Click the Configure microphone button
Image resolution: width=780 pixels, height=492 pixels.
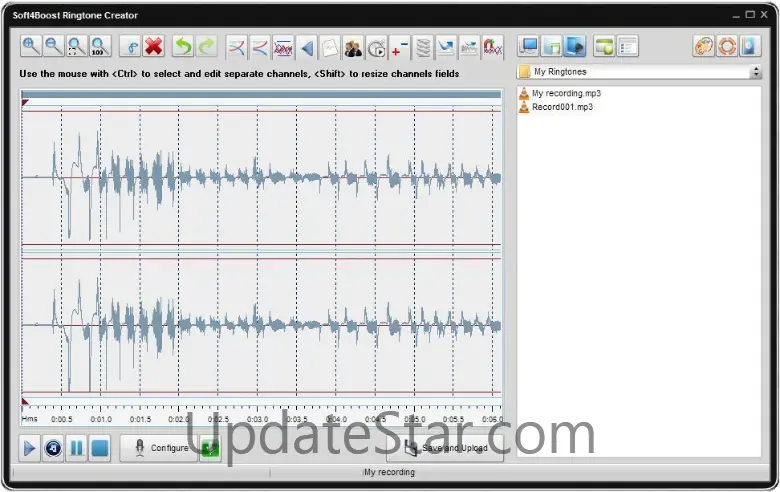point(160,448)
